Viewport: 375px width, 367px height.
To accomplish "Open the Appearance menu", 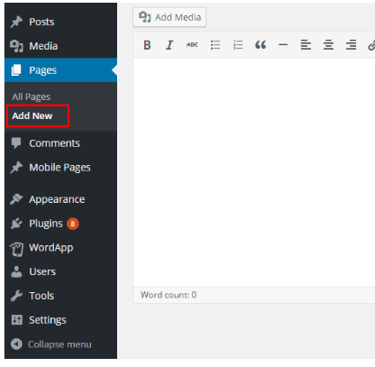I will pos(61,199).
